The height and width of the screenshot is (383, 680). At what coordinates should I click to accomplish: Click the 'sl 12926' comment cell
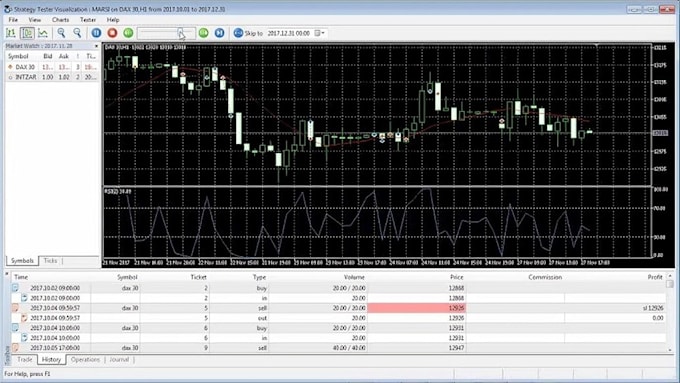[x=653, y=308]
